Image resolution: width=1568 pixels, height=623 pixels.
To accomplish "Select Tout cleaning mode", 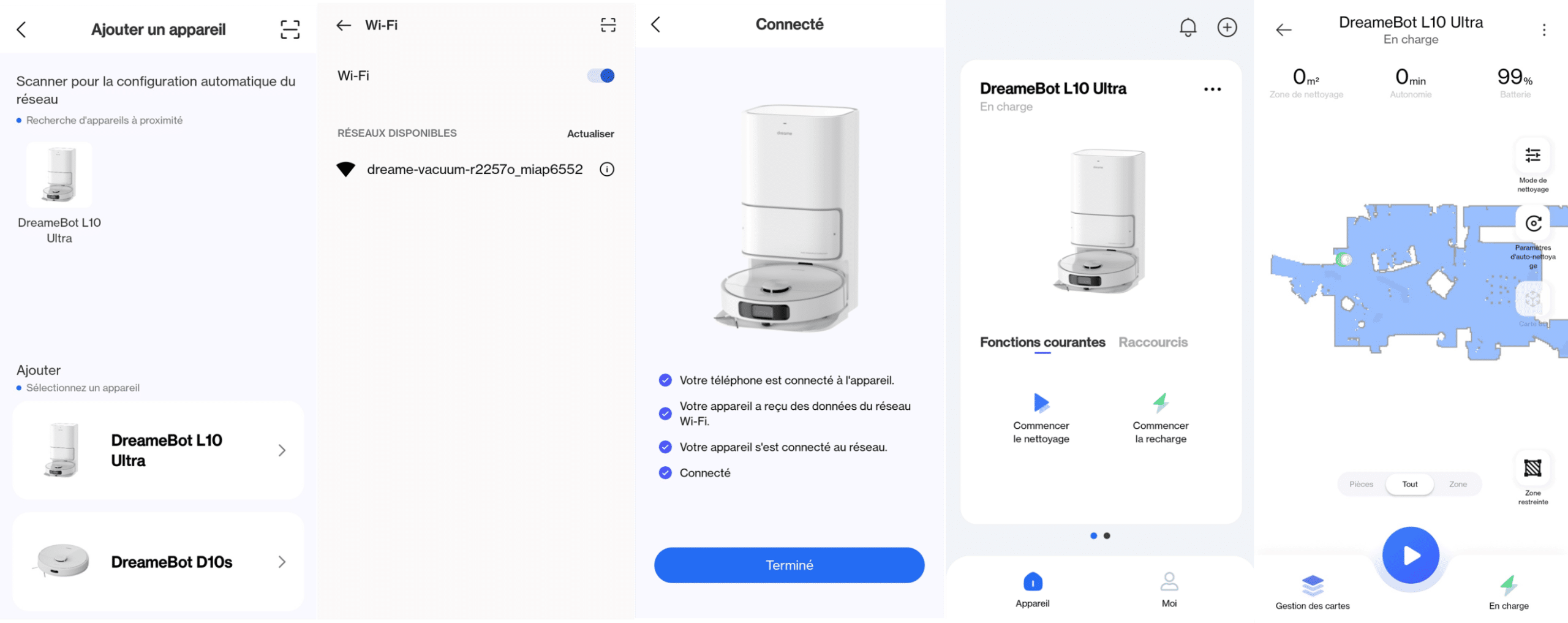I will 1409,484.
